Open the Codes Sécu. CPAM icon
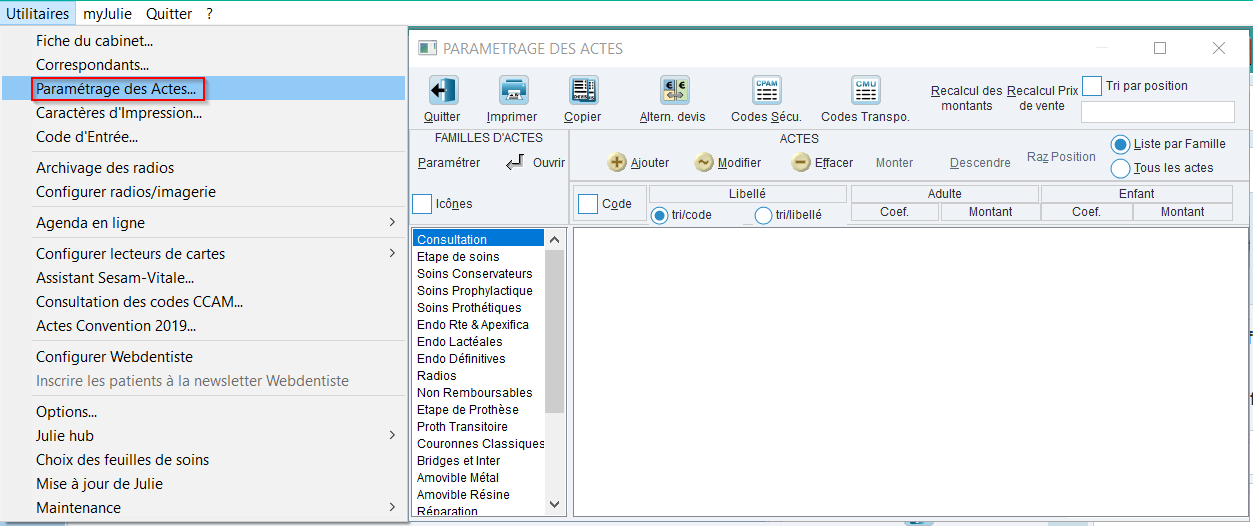The image size is (1253, 526). tap(767, 91)
